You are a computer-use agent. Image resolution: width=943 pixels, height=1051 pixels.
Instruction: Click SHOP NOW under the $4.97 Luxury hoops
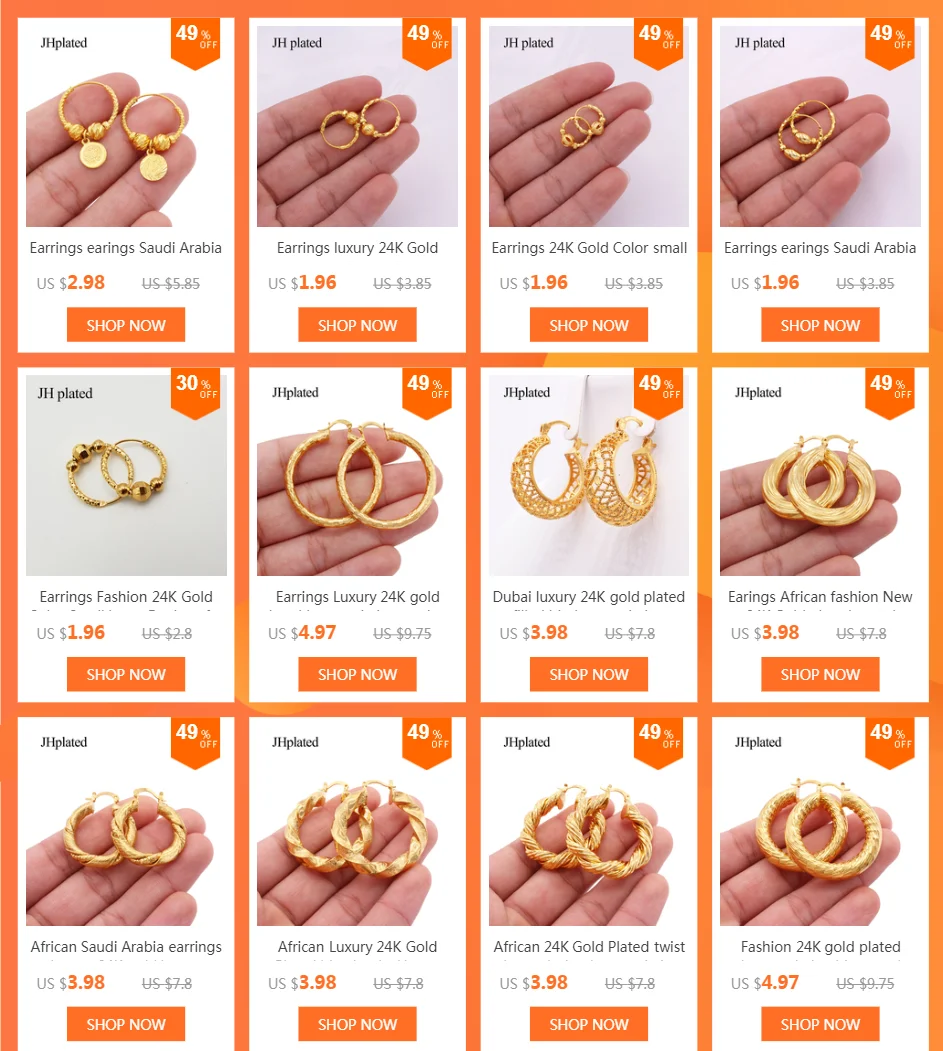tap(357, 674)
